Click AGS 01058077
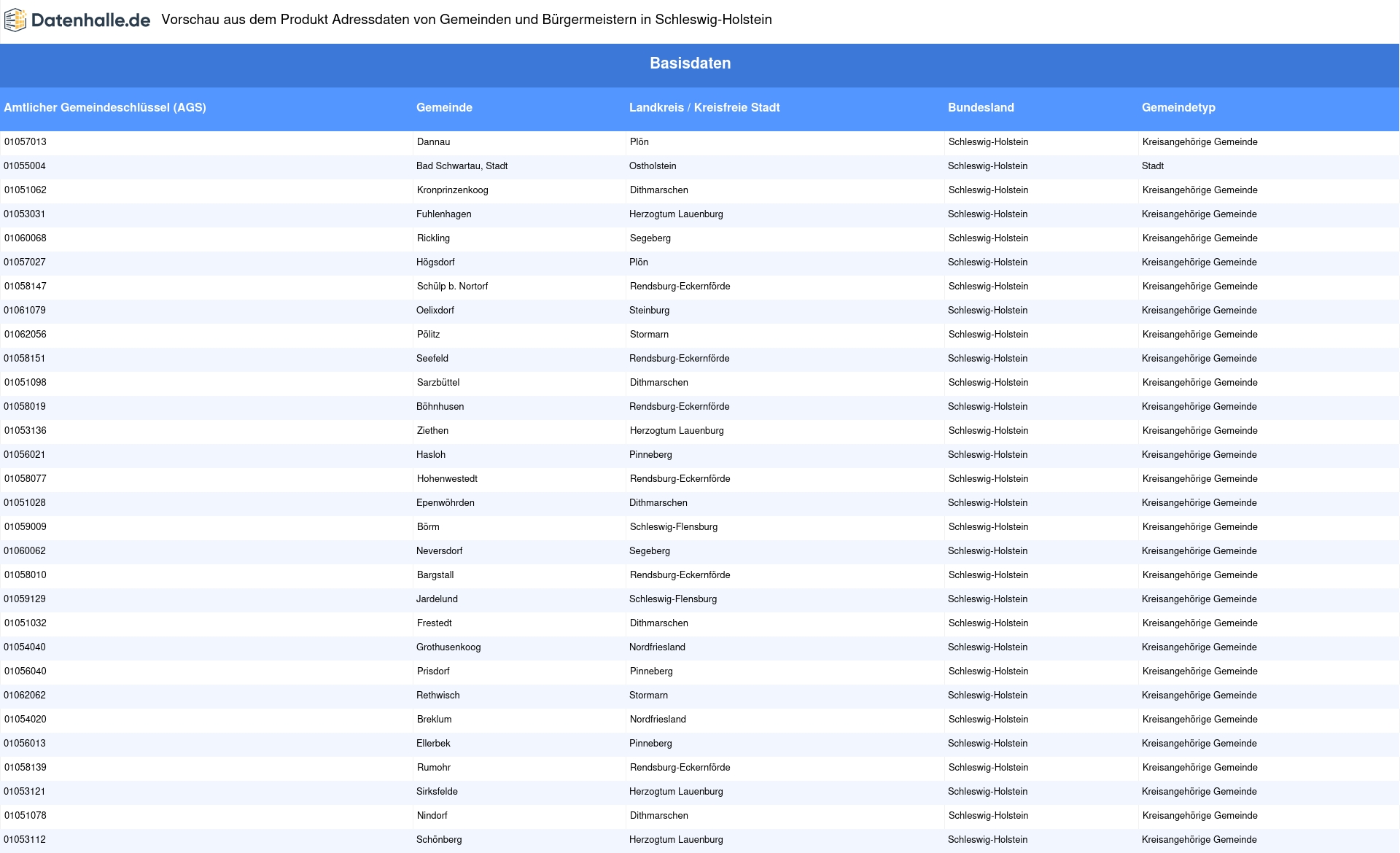Image resolution: width=1400 pixels, height=853 pixels. 26,479
